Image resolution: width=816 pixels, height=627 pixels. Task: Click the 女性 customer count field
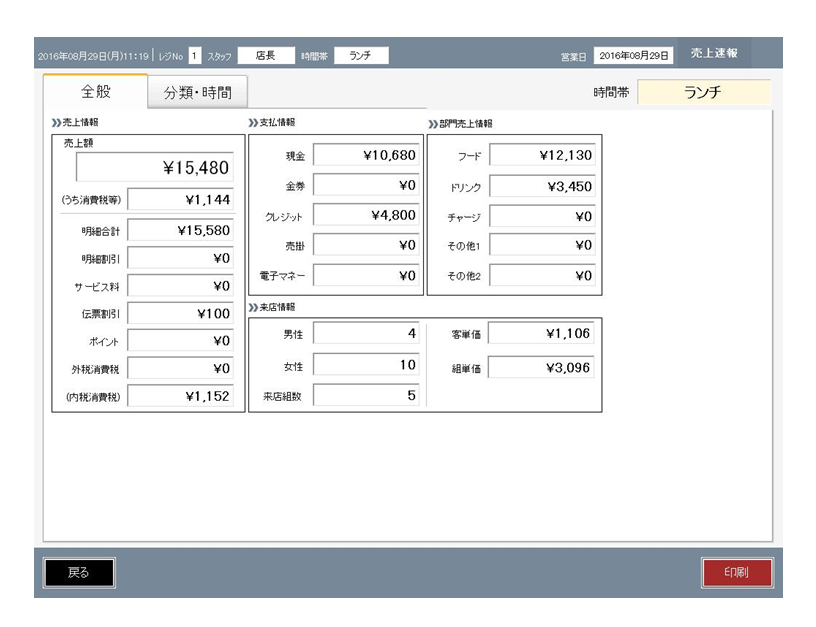pyautogui.click(x=365, y=365)
